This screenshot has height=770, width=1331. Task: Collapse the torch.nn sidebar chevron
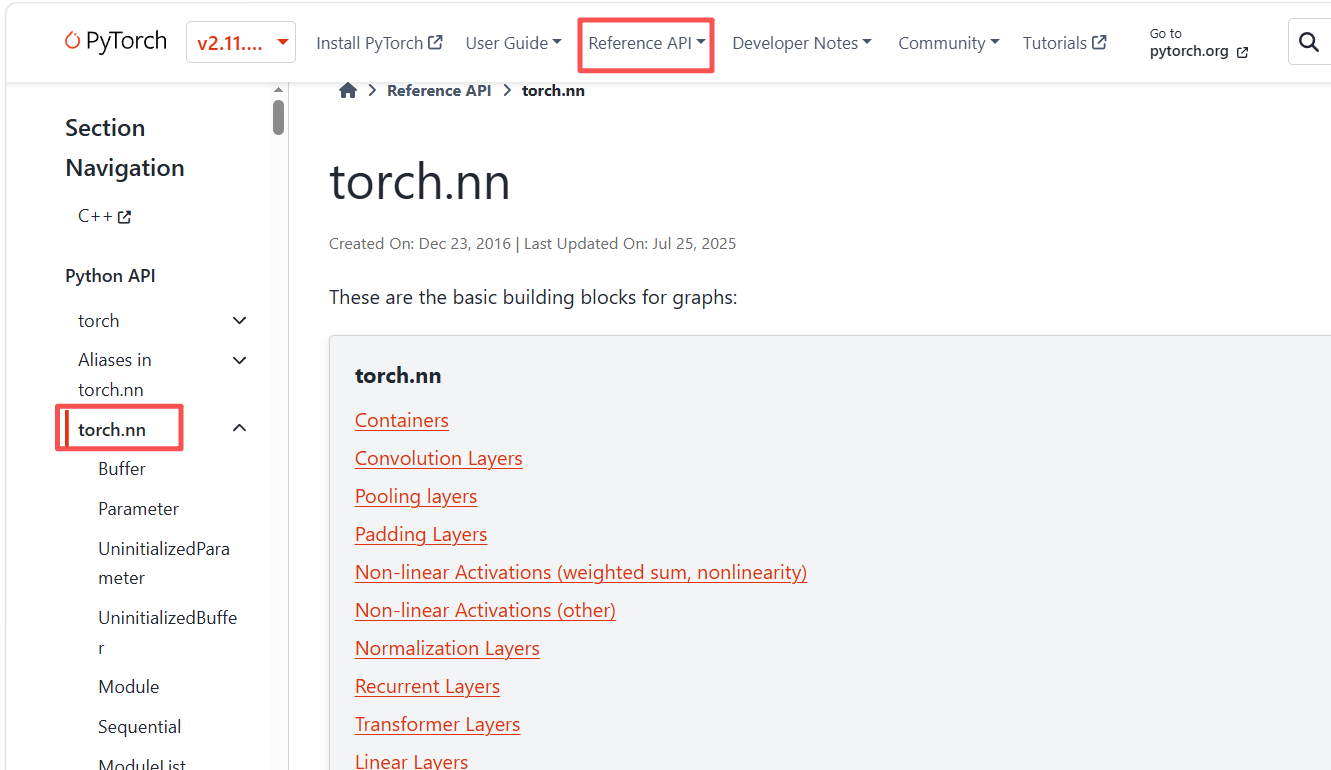pyautogui.click(x=239, y=428)
